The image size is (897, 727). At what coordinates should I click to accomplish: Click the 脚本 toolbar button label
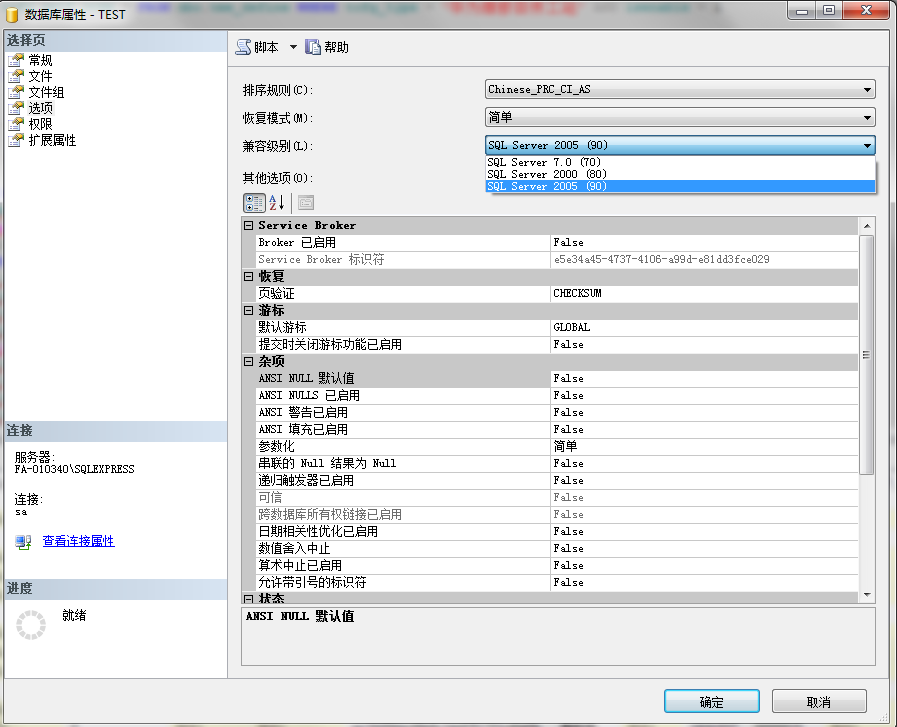tap(266, 47)
